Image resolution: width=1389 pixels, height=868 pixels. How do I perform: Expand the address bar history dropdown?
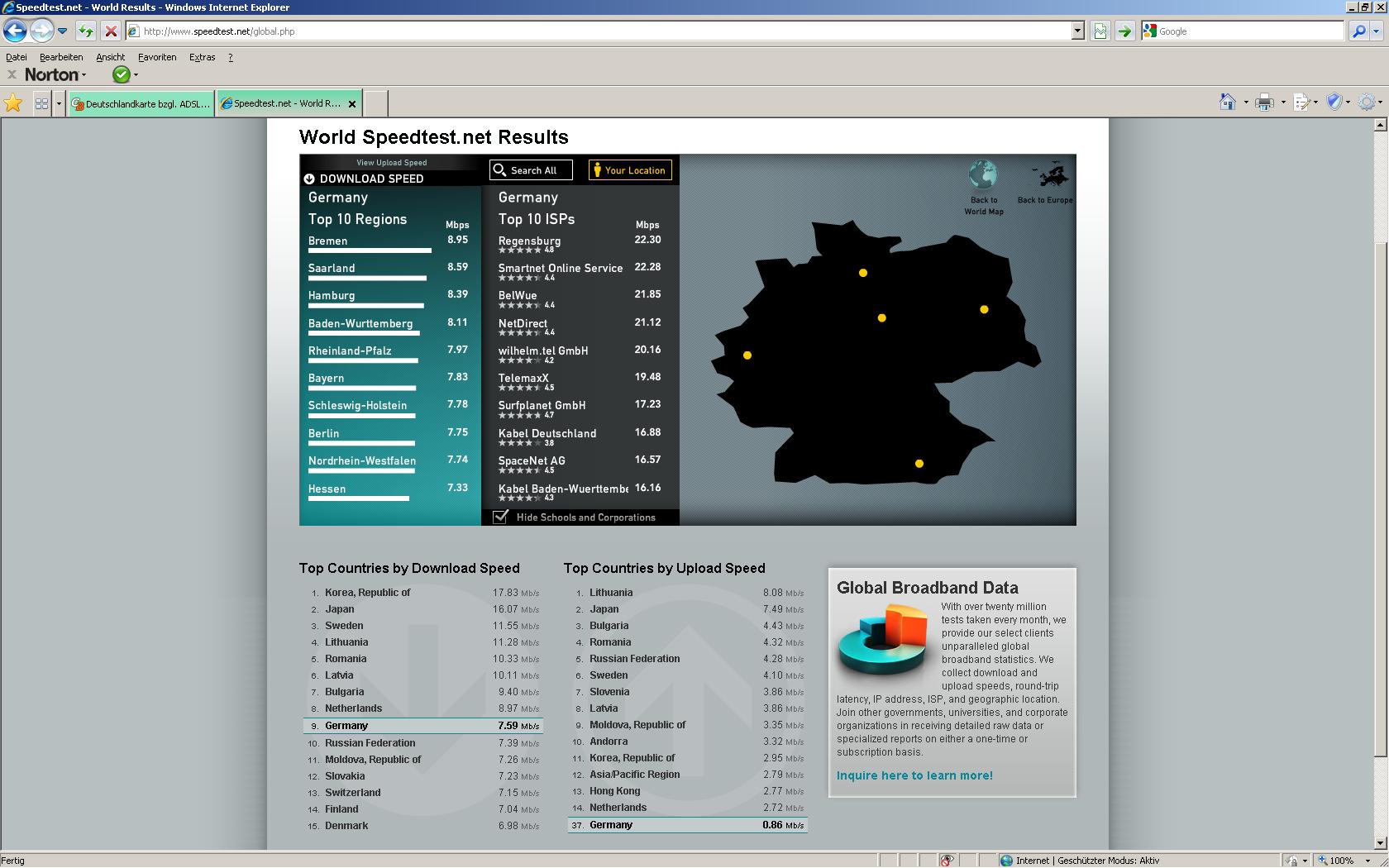pyautogui.click(x=1077, y=31)
